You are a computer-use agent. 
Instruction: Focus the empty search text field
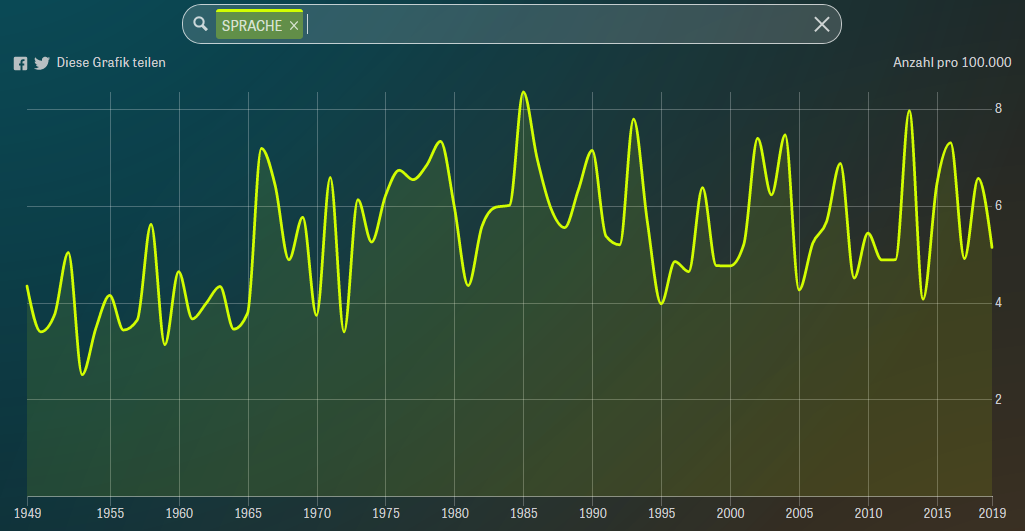tap(550, 25)
